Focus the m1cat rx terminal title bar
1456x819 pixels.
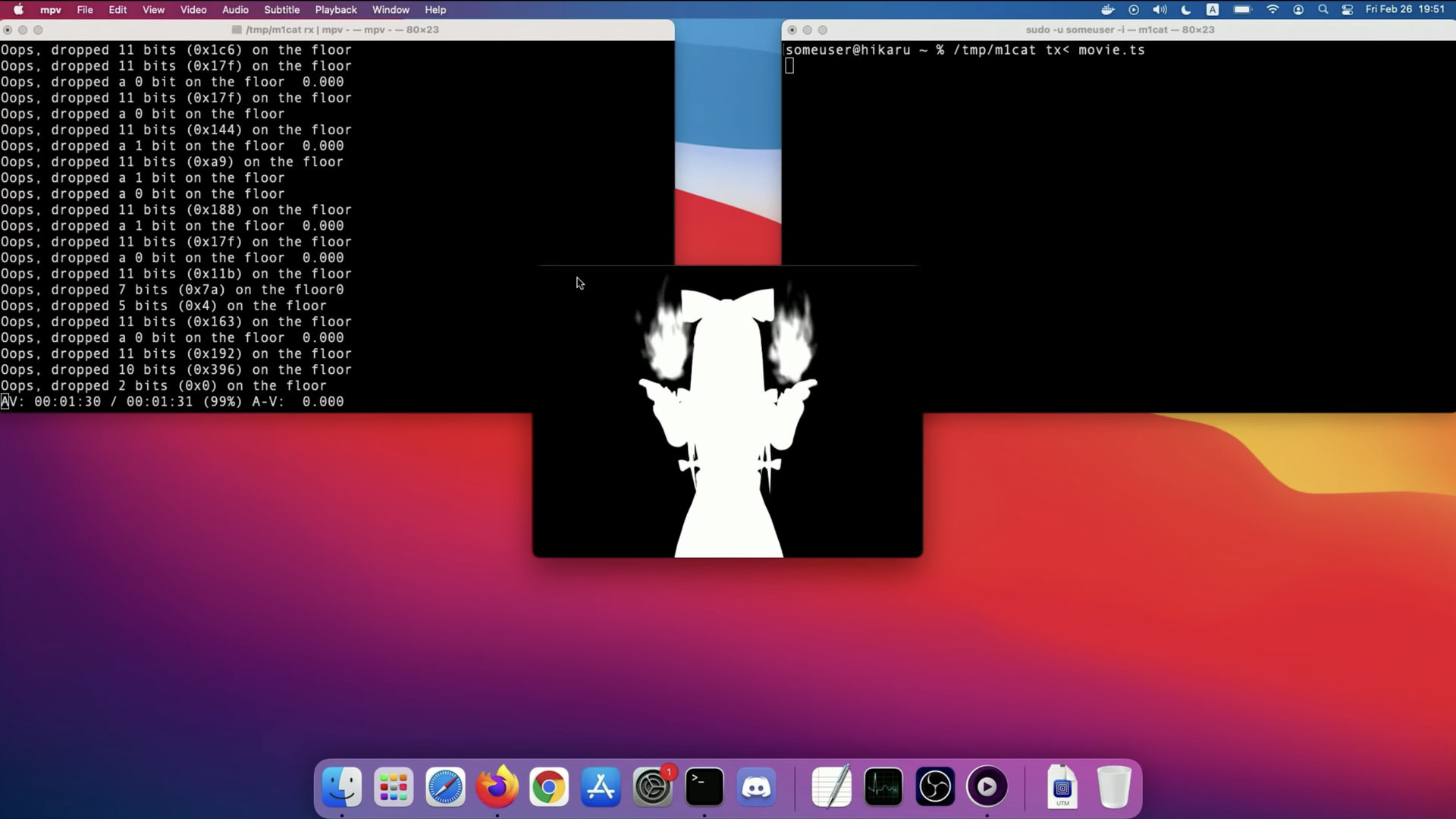pos(337,30)
